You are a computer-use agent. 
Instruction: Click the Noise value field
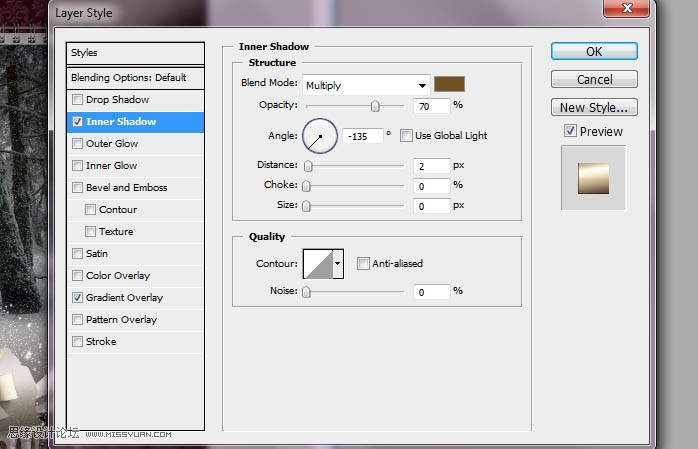tap(431, 292)
